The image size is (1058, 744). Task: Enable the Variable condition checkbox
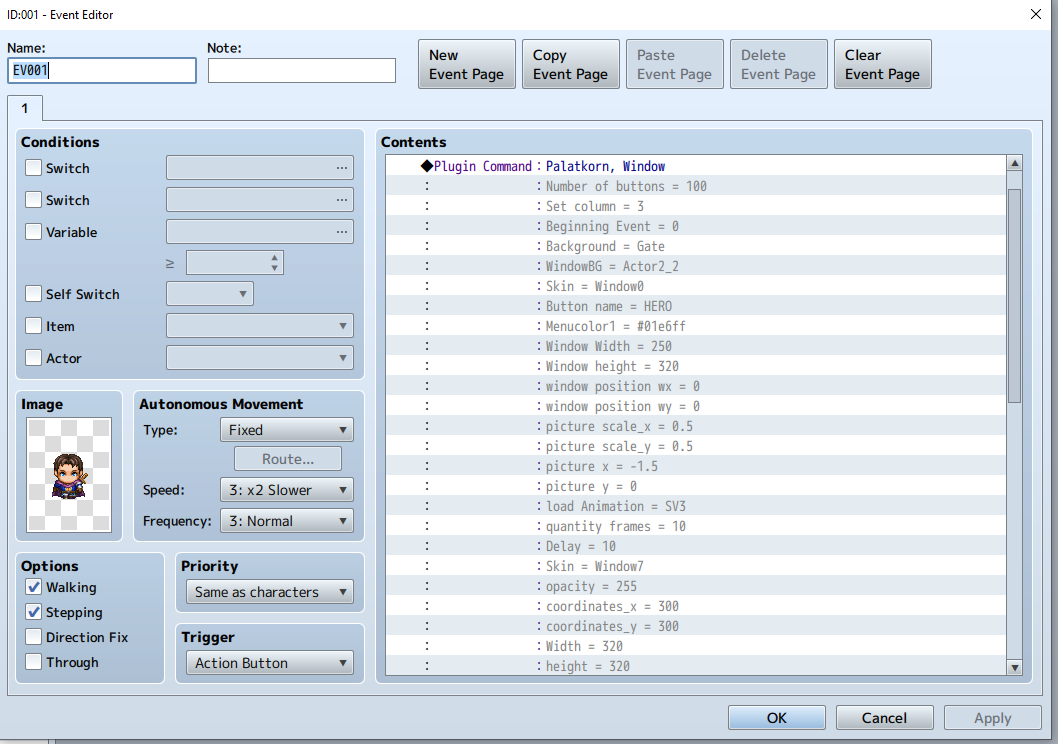33,232
